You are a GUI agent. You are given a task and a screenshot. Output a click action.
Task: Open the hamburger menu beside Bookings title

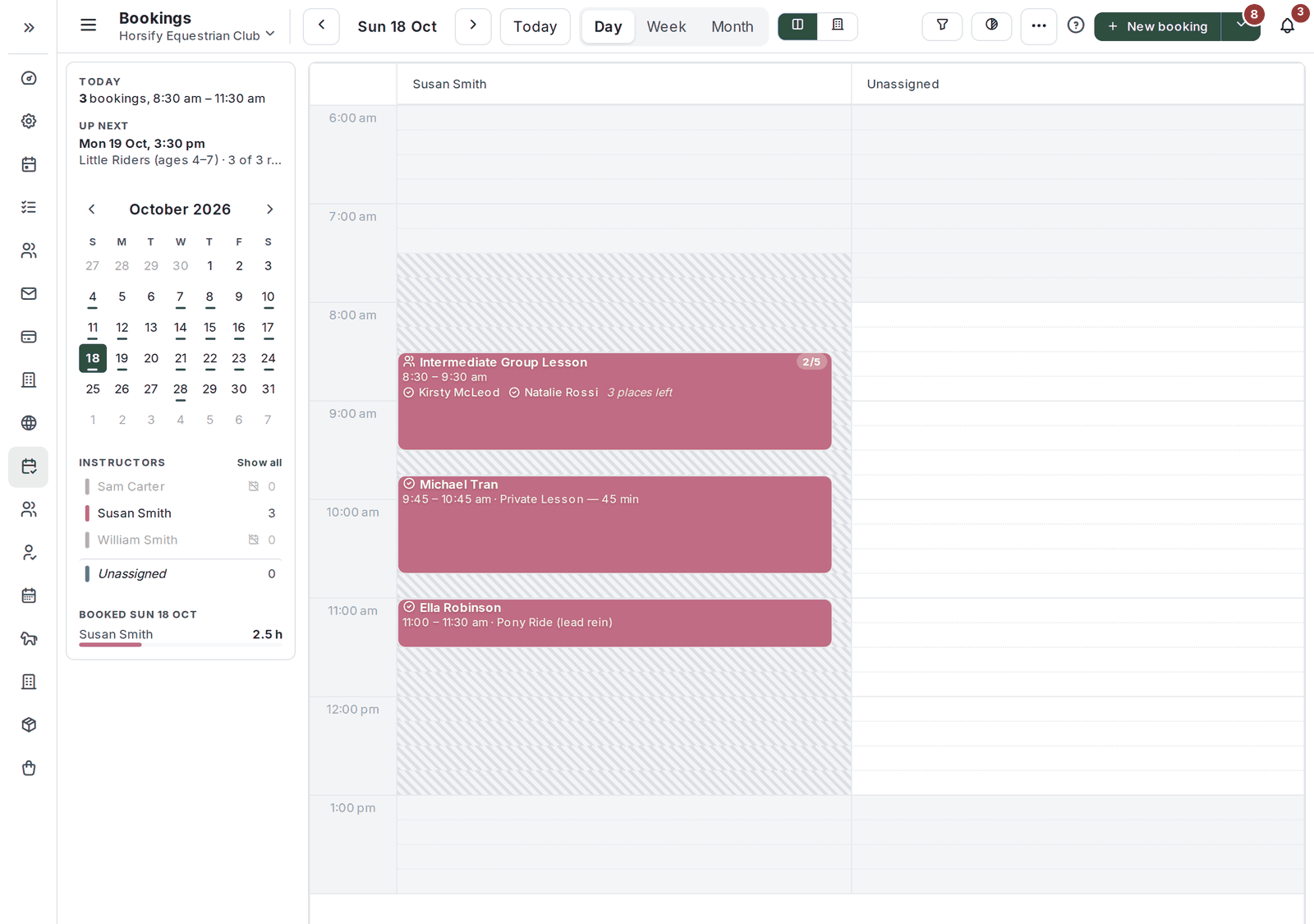pyautogui.click(x=88, y=25)
